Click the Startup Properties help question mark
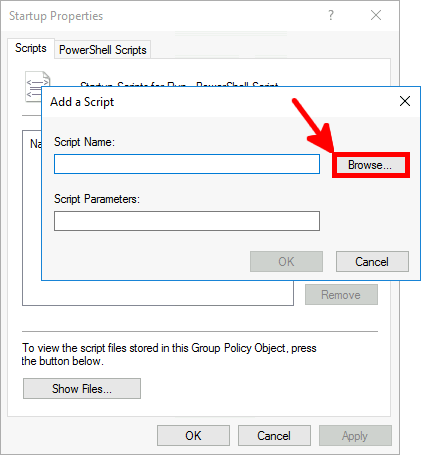Screen dimensions: 421x455 331,15
